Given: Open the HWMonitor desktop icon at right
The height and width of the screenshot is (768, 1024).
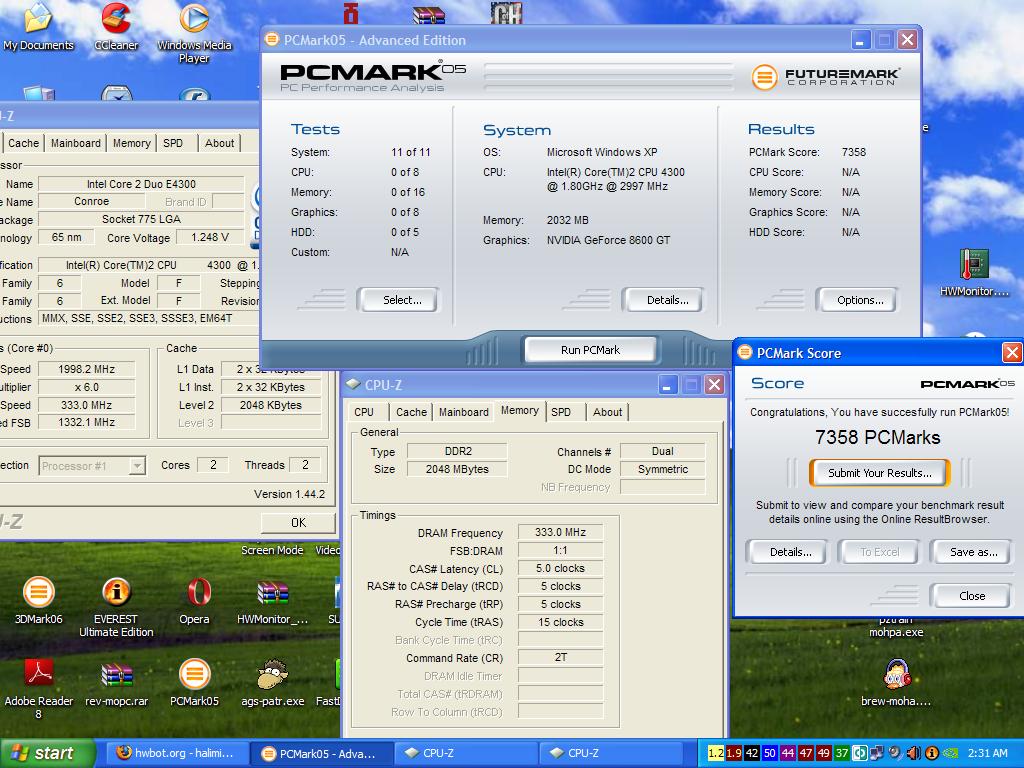Looking at the screenshot, I should click(x=974, y=273).
